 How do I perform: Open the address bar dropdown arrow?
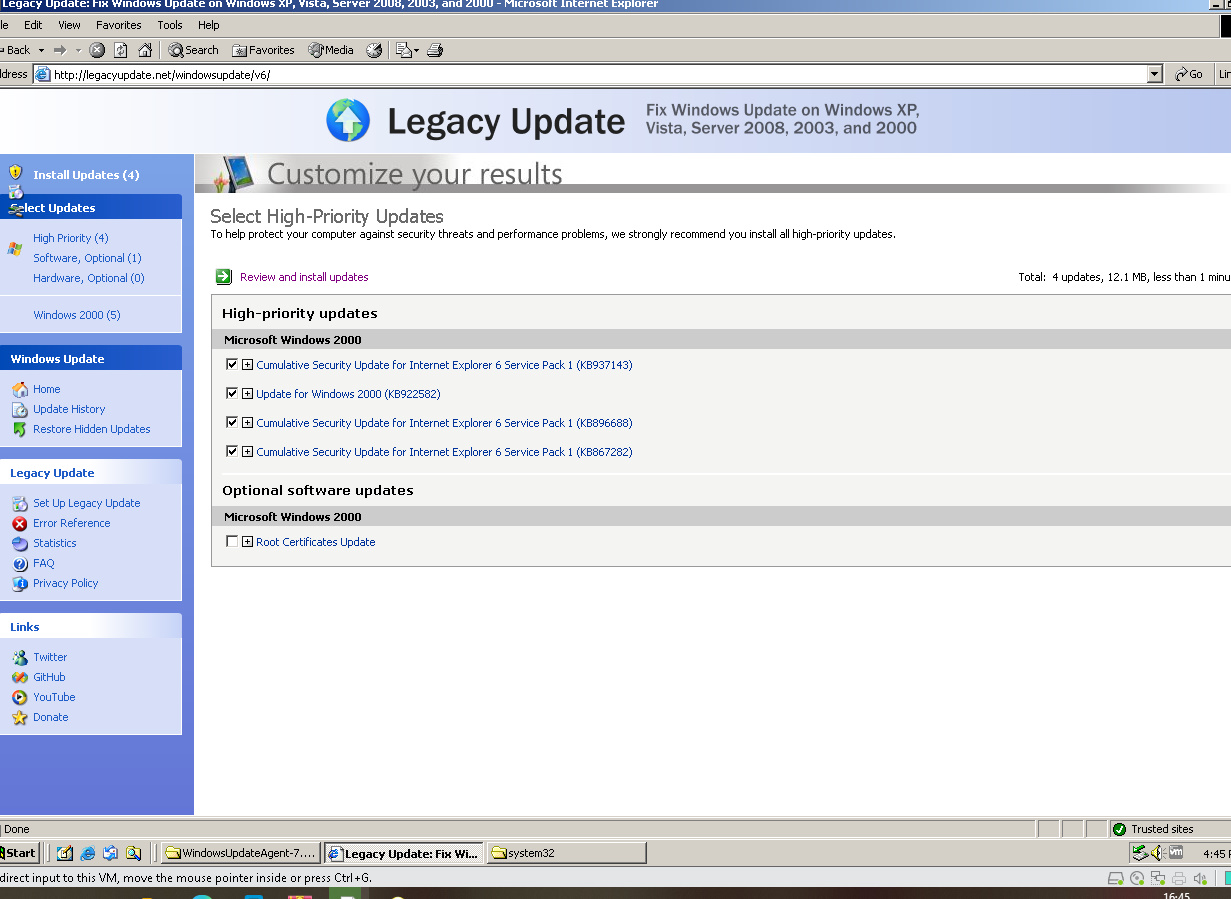coord(1155,74)
